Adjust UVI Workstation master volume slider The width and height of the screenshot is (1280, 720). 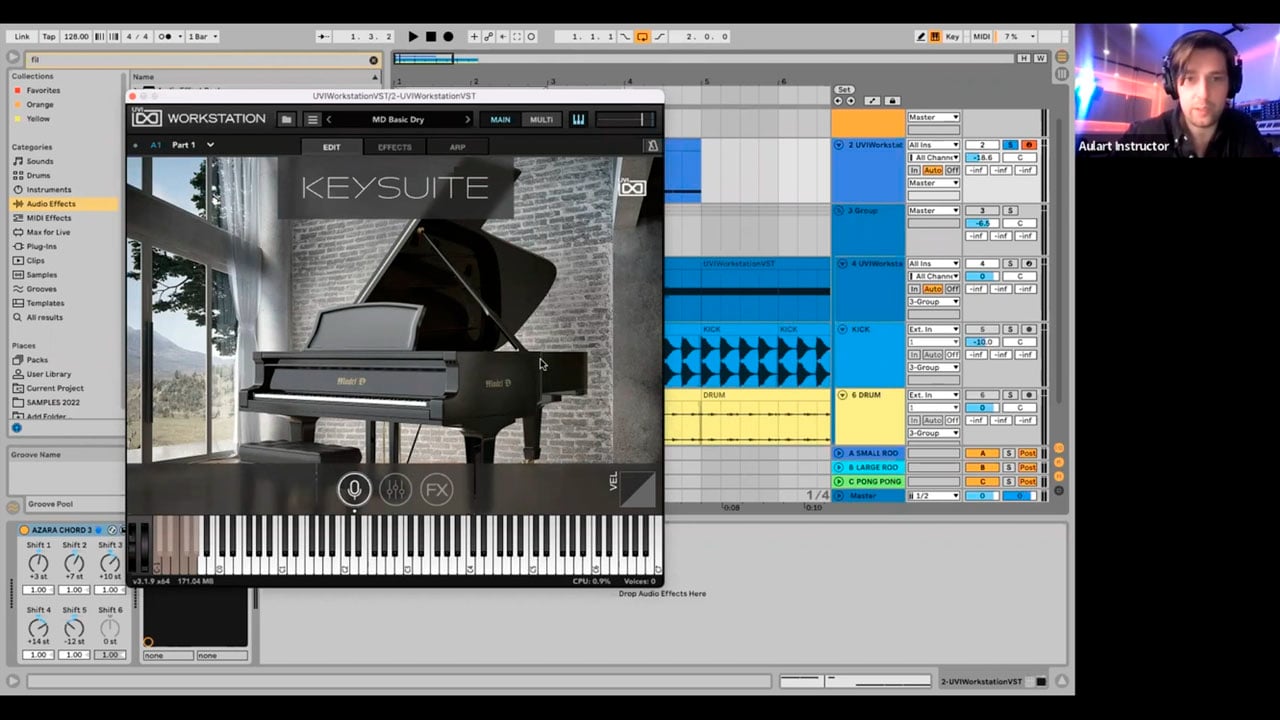[x=626, y=119]
